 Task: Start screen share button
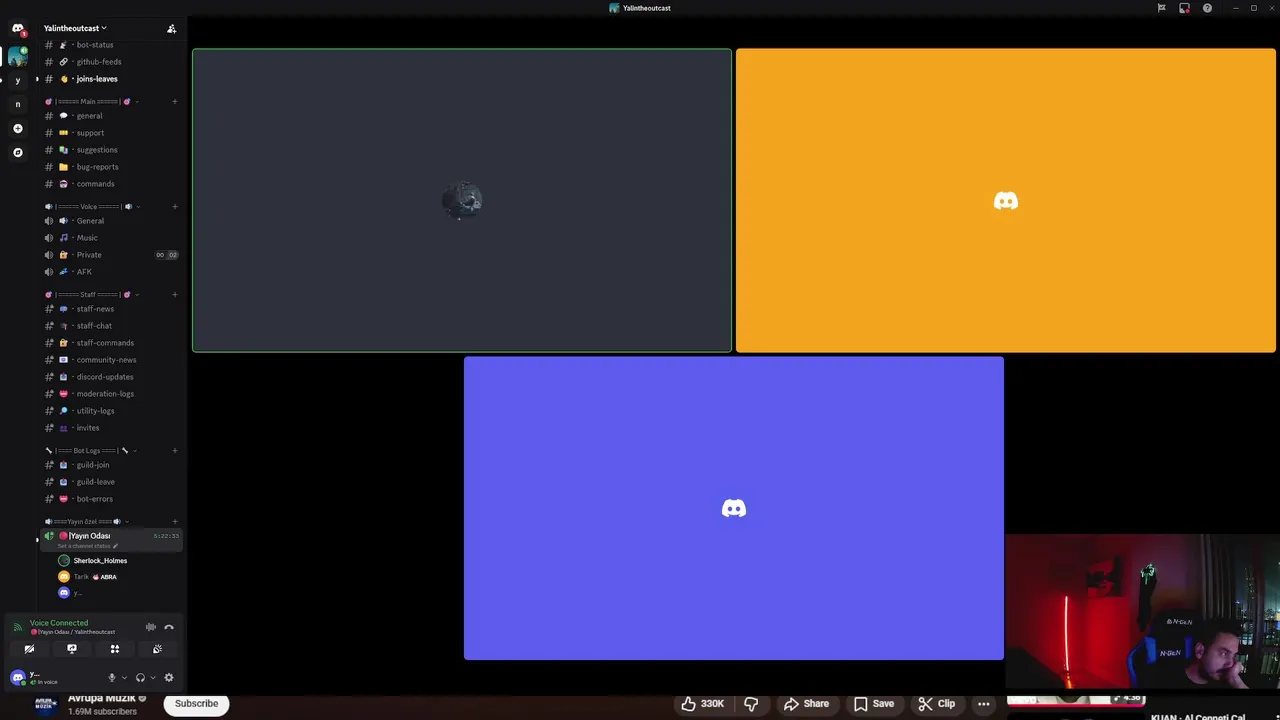coord(72,649)
